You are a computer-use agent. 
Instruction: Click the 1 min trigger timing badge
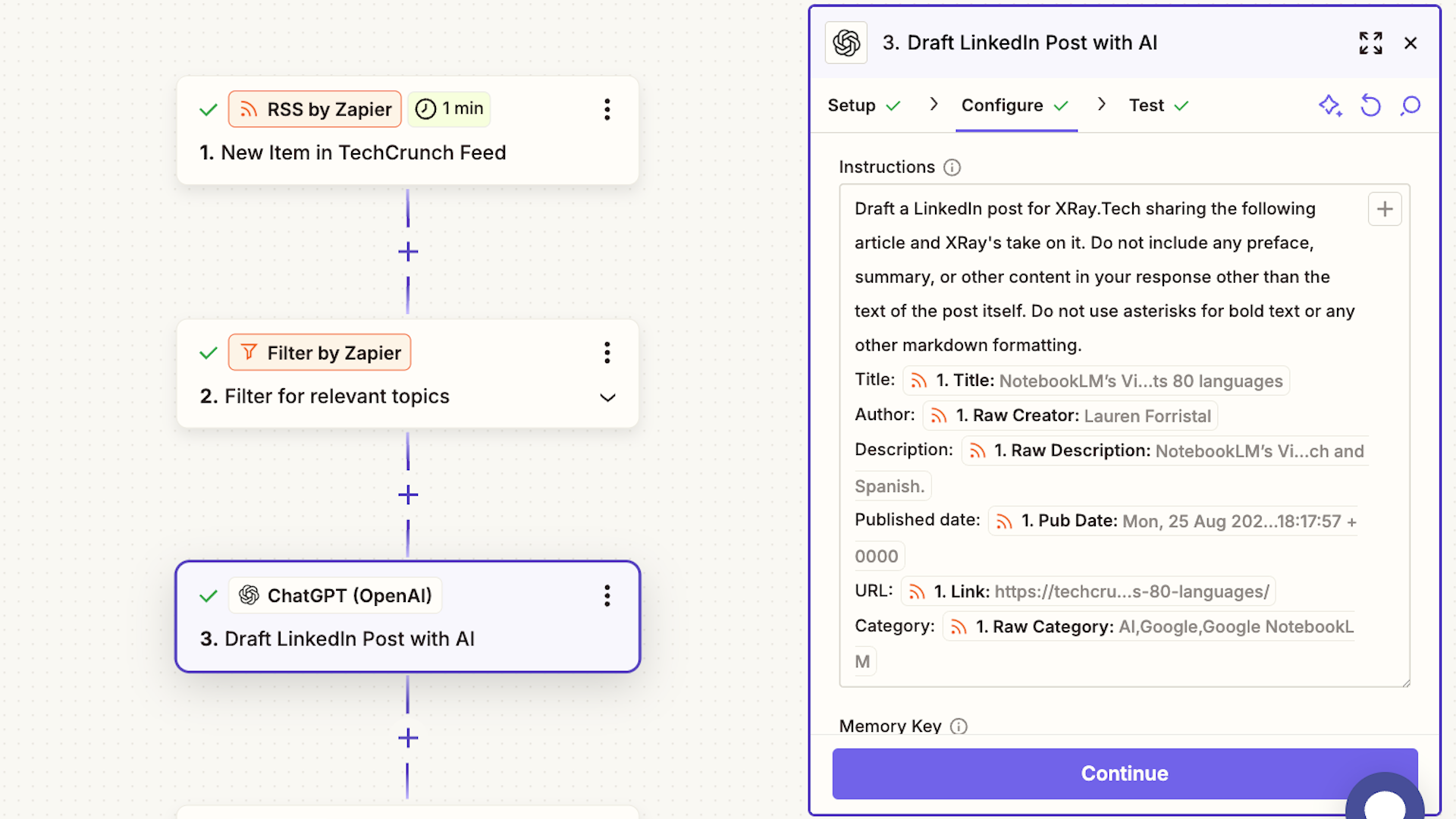coord(449,108)
